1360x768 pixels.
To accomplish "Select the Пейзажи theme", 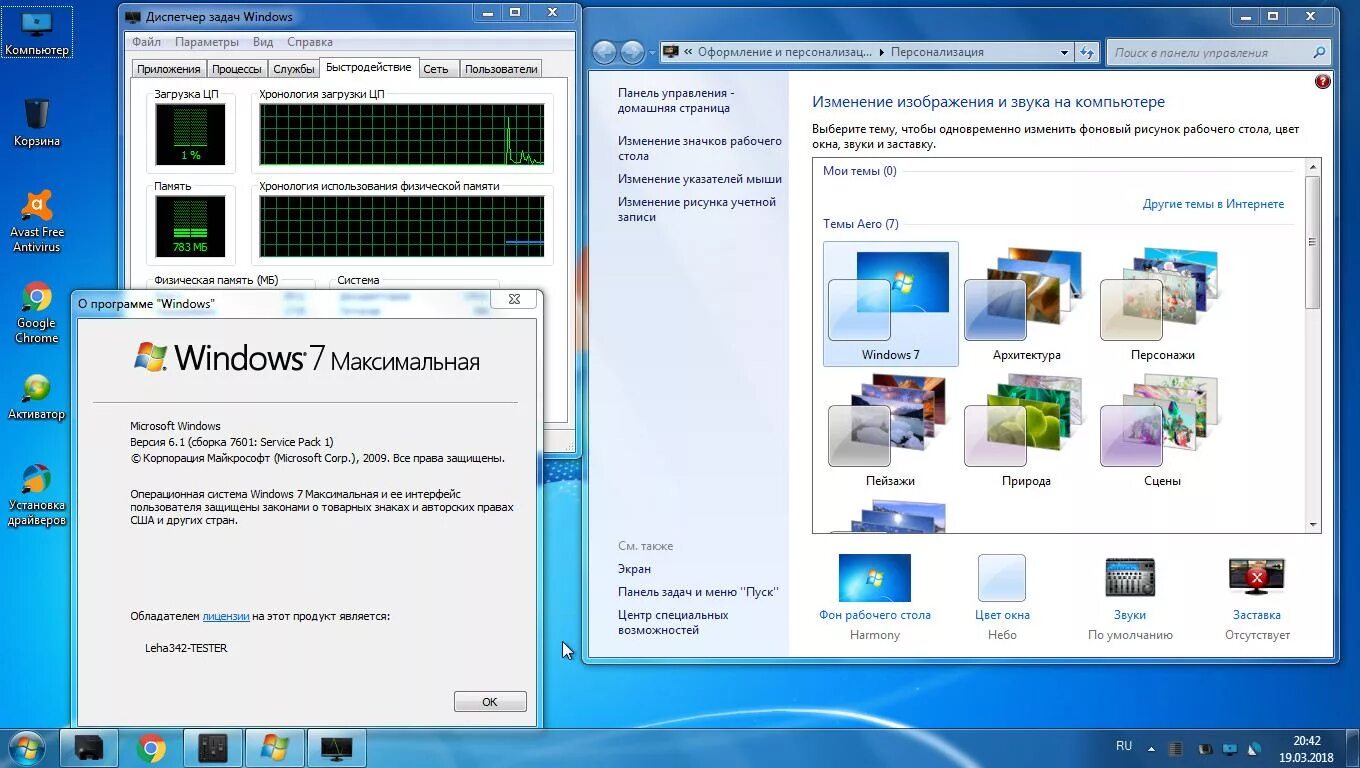I will (x=890, y=430).
